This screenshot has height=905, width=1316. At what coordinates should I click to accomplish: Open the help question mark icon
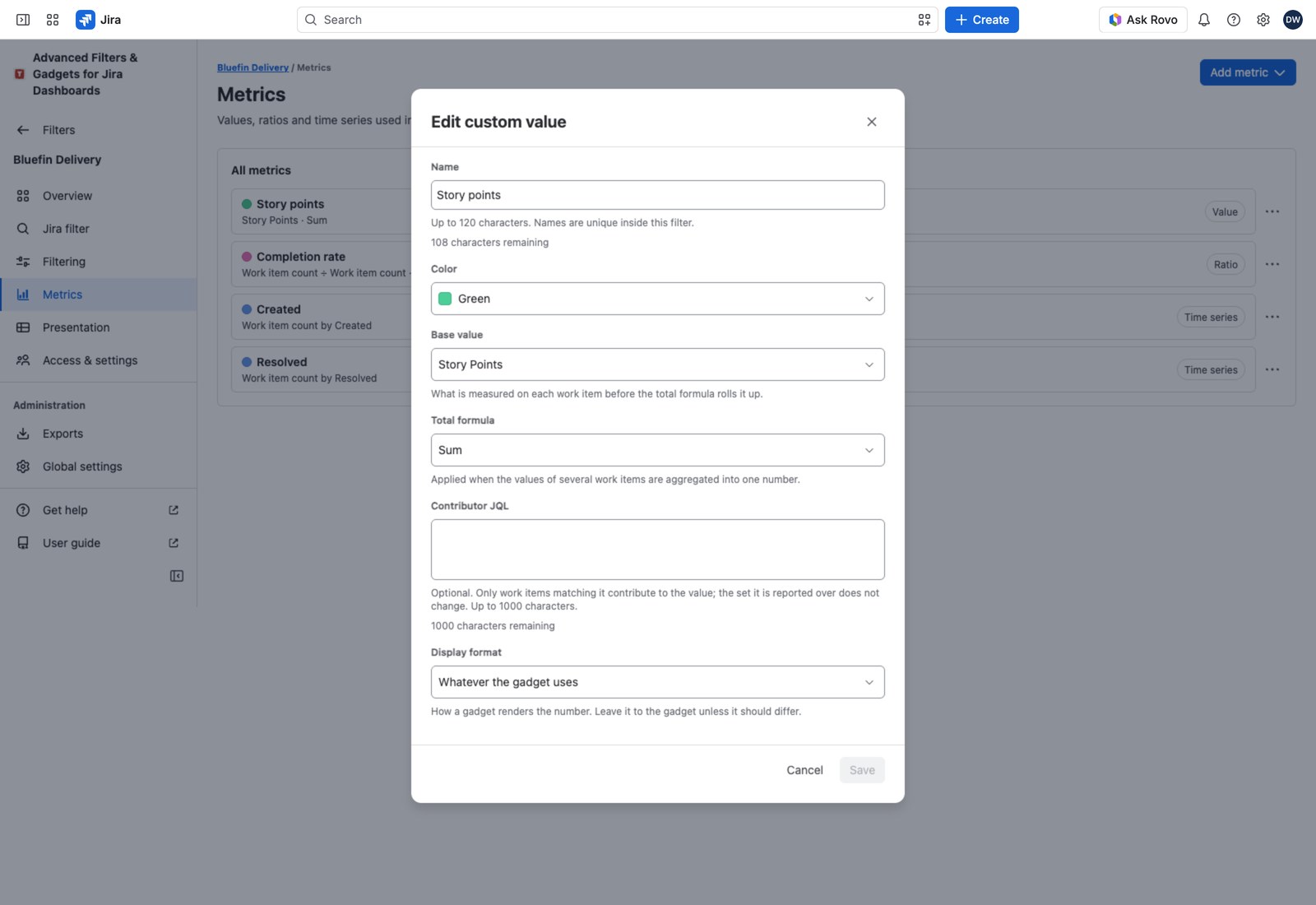tap(1234, 20)
